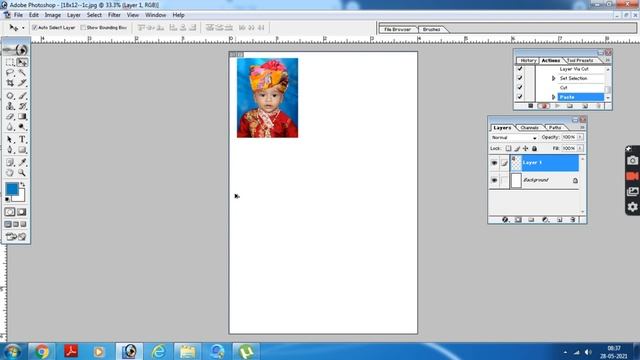The height and width of the screenshot is (360, 640).
Task: Open the Tool Presets tab
Action: 580,60
